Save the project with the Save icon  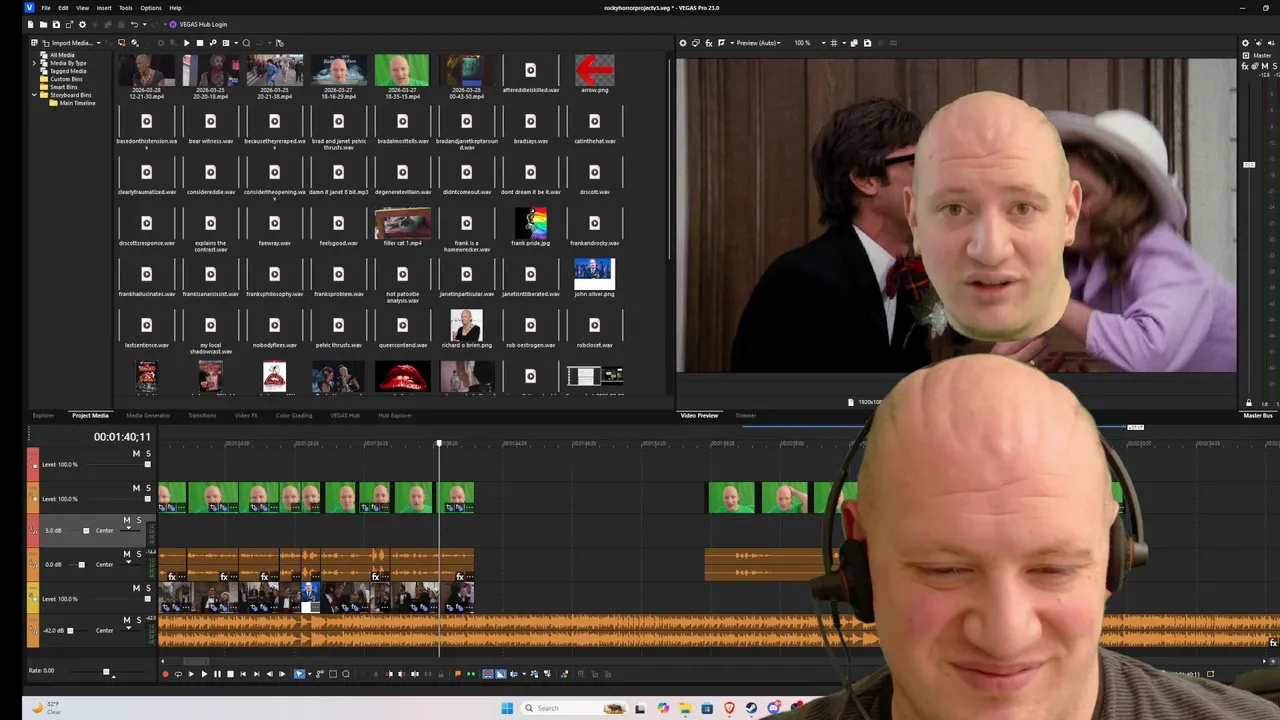tap(56, 24)
